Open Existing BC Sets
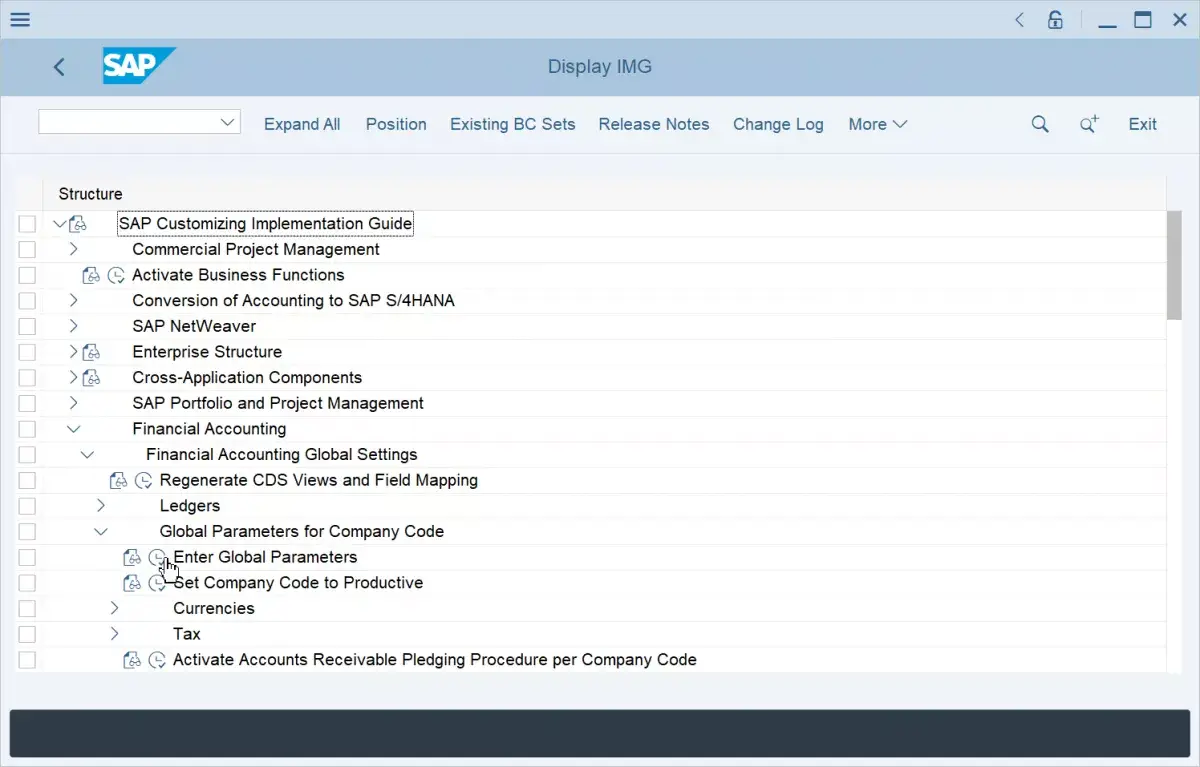Image resolution: width=1200 pixels, height=767 pixels. tap(512, 124)
